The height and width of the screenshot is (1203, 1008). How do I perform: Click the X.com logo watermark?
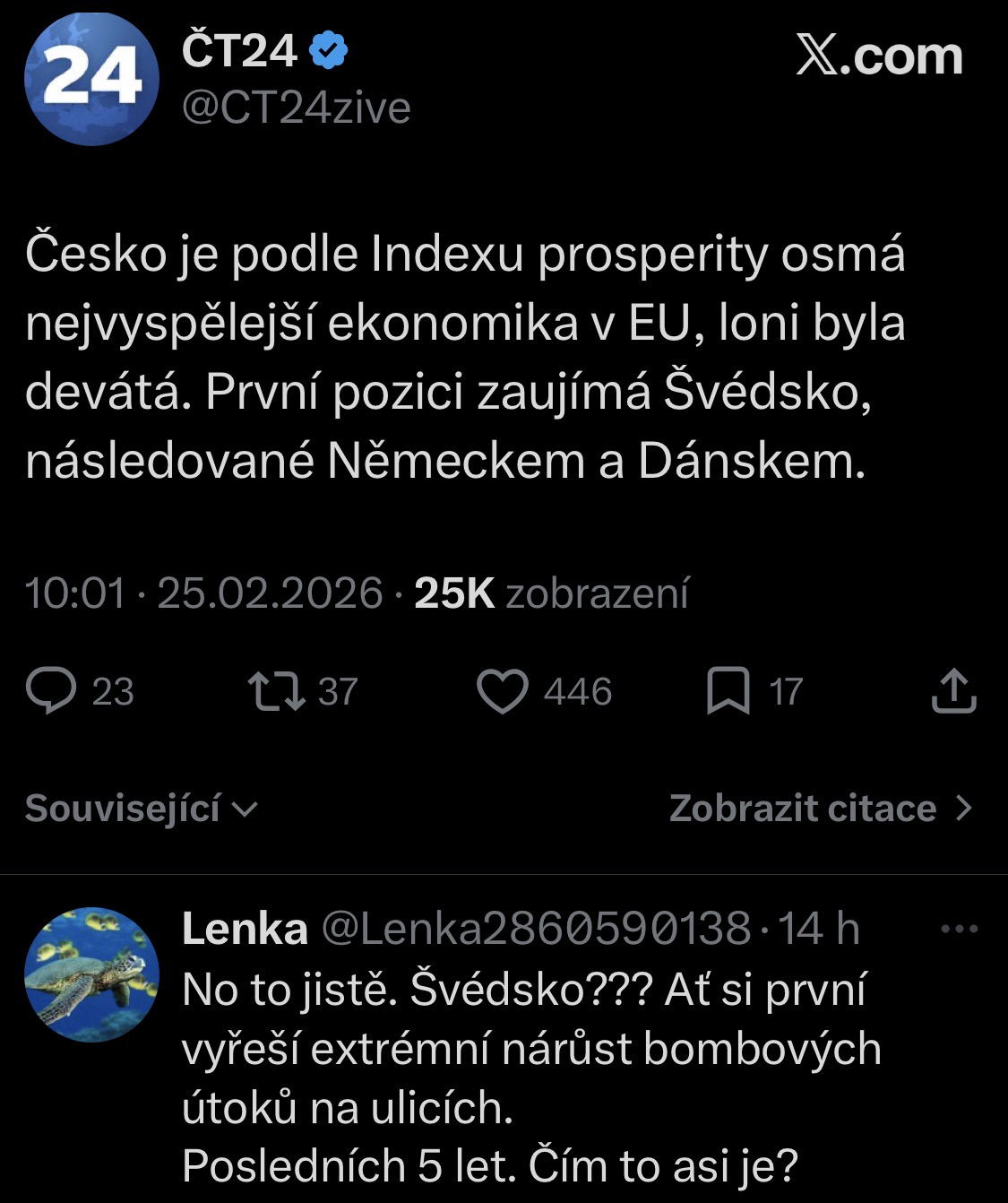[x=879, y=56]
